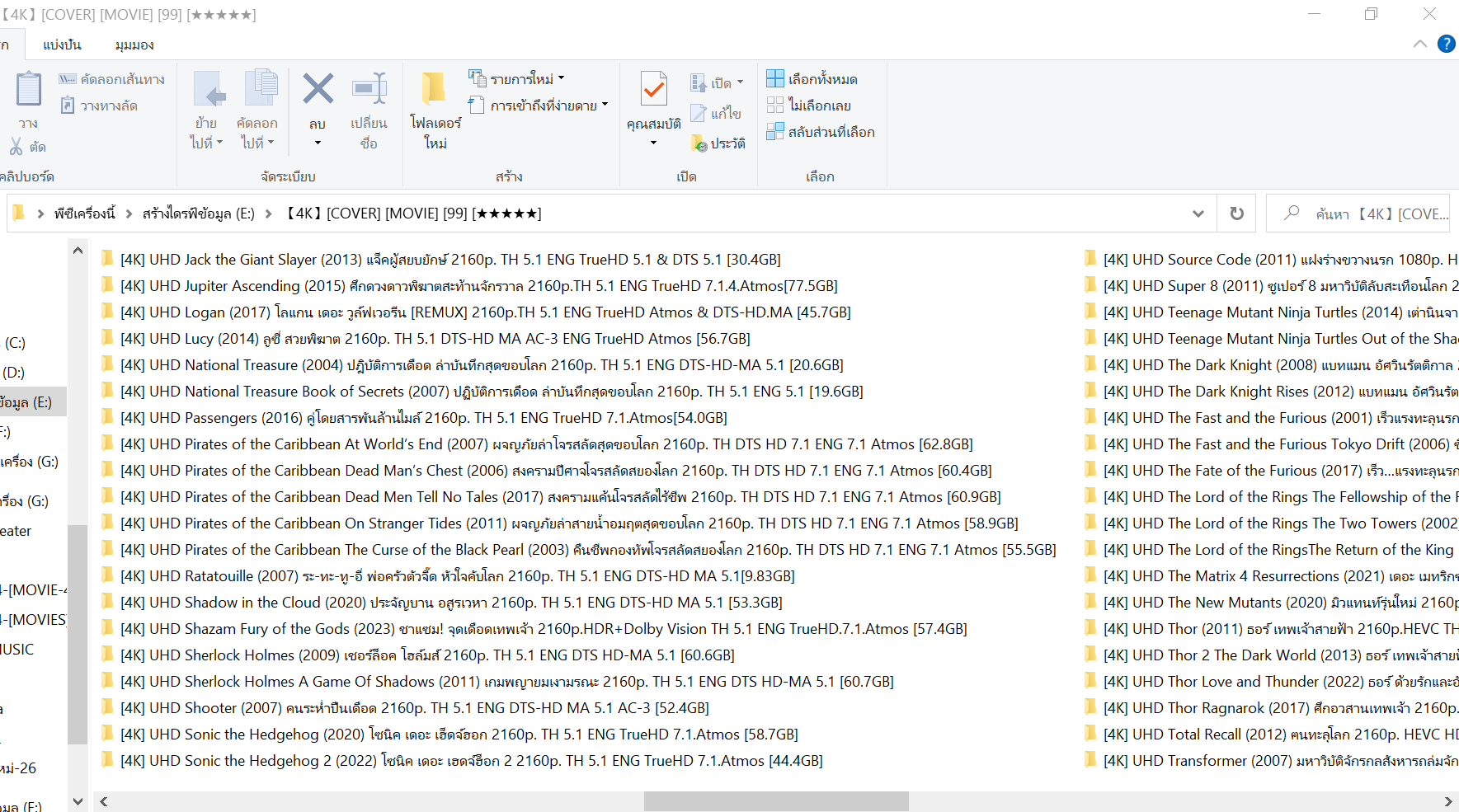Click the Select none icon
The width and height of the screenshot is (1459, 812).
pos(775,105)
